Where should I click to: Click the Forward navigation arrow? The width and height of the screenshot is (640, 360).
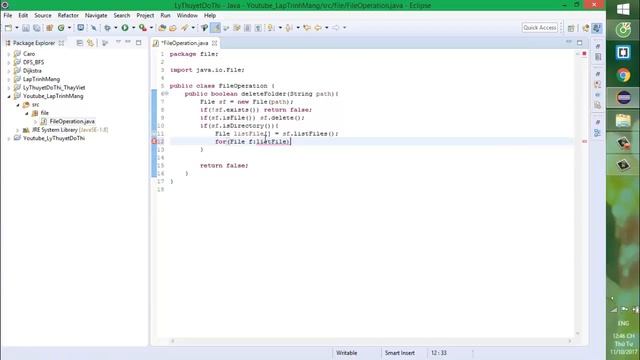[x=336, y=28]
